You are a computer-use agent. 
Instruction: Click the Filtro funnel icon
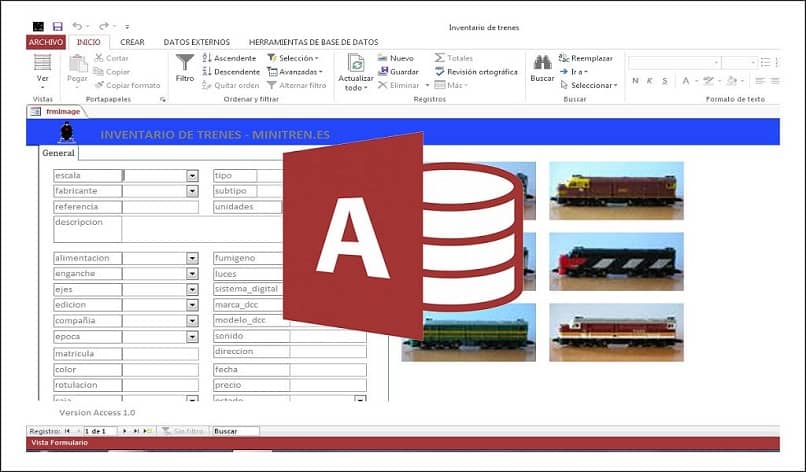tap(185, 66)
